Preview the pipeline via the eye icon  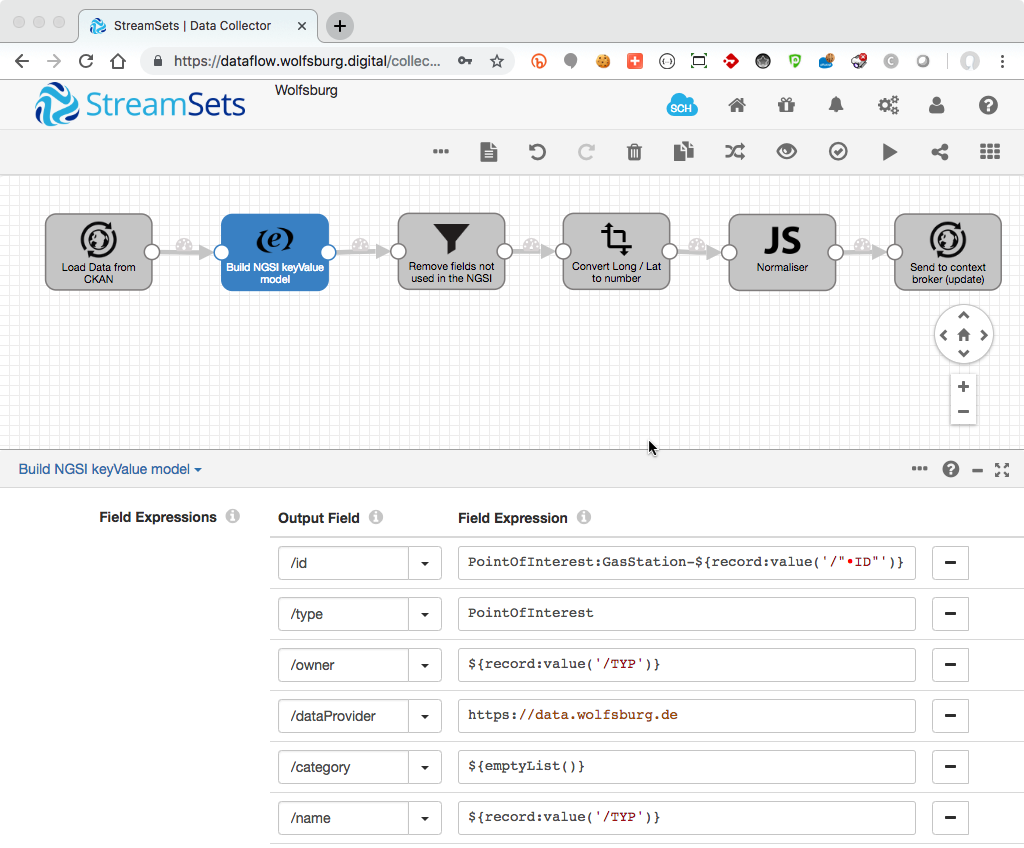coord(787,152)
